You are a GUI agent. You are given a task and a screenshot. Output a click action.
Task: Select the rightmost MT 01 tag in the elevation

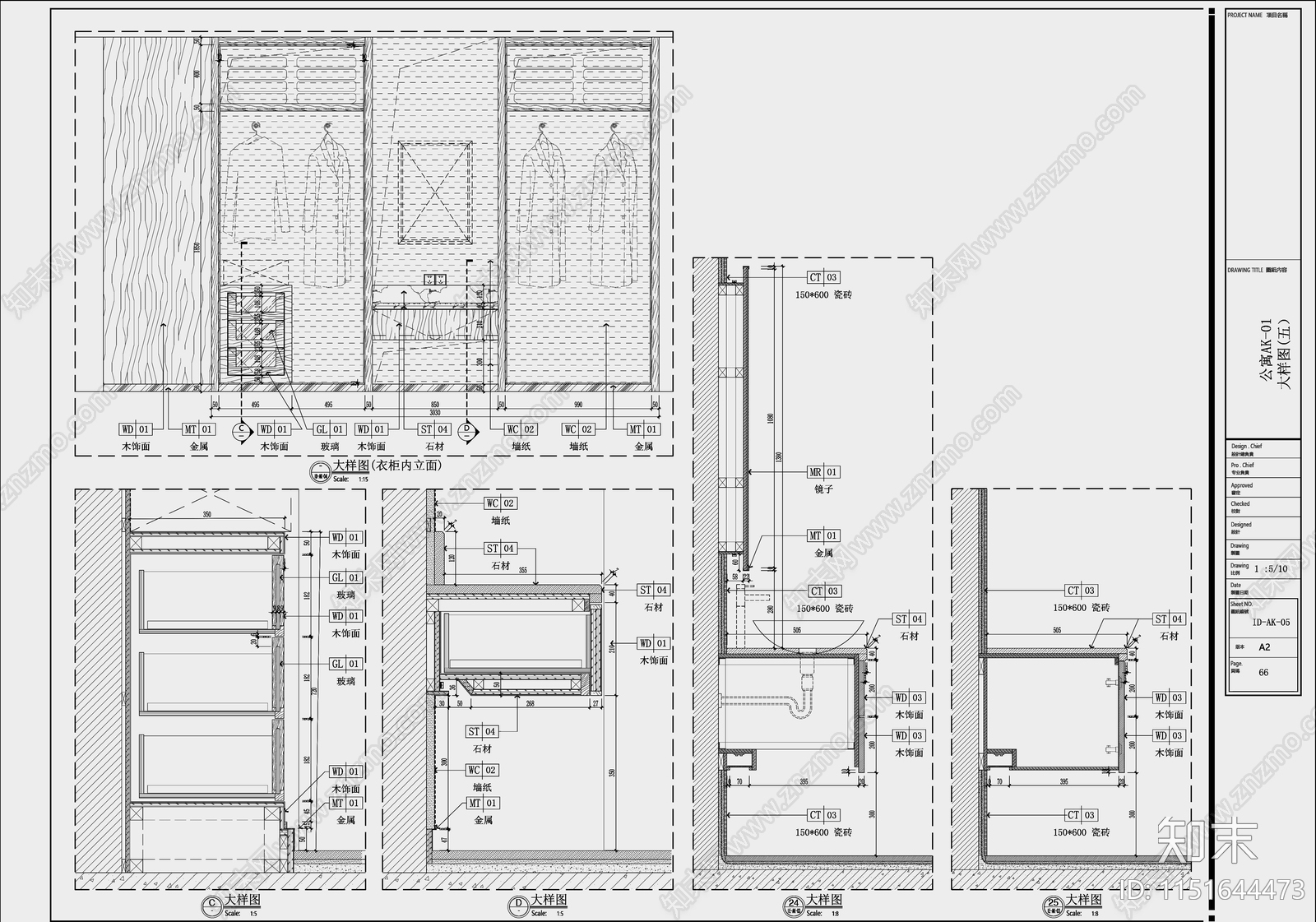643,429
